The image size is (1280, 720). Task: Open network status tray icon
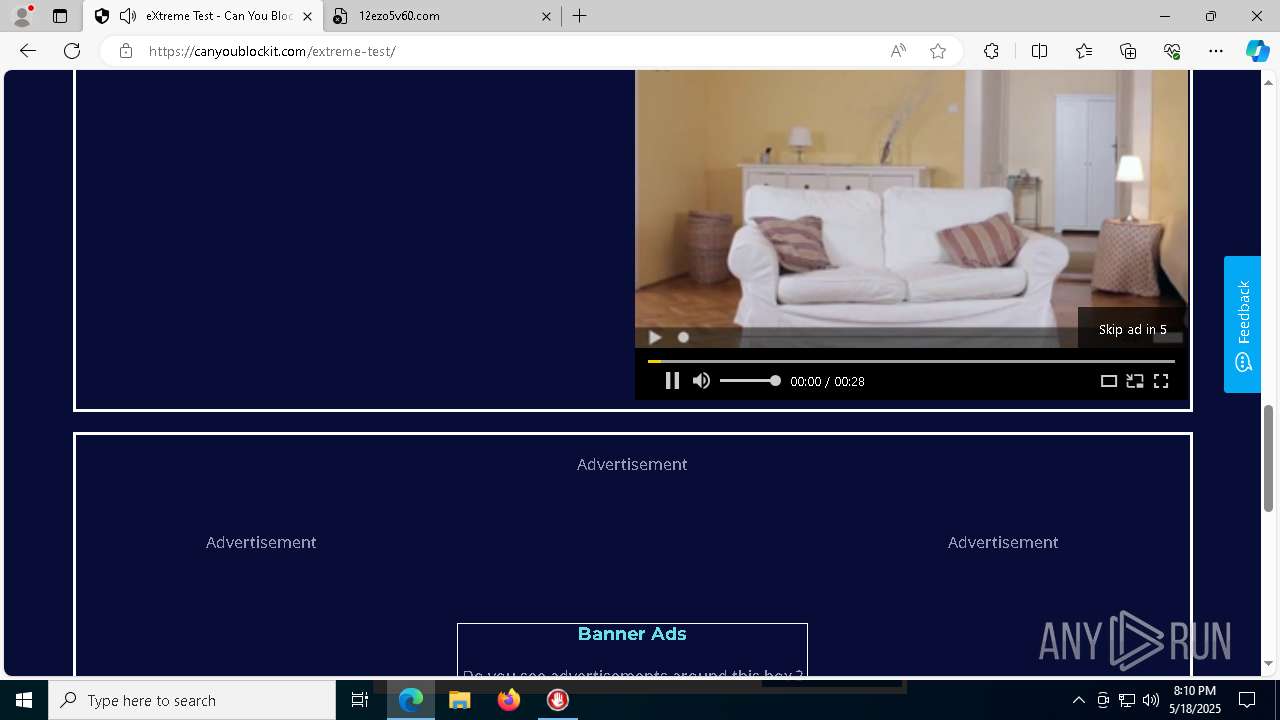pyautogui.click(x=1127, y=700)
